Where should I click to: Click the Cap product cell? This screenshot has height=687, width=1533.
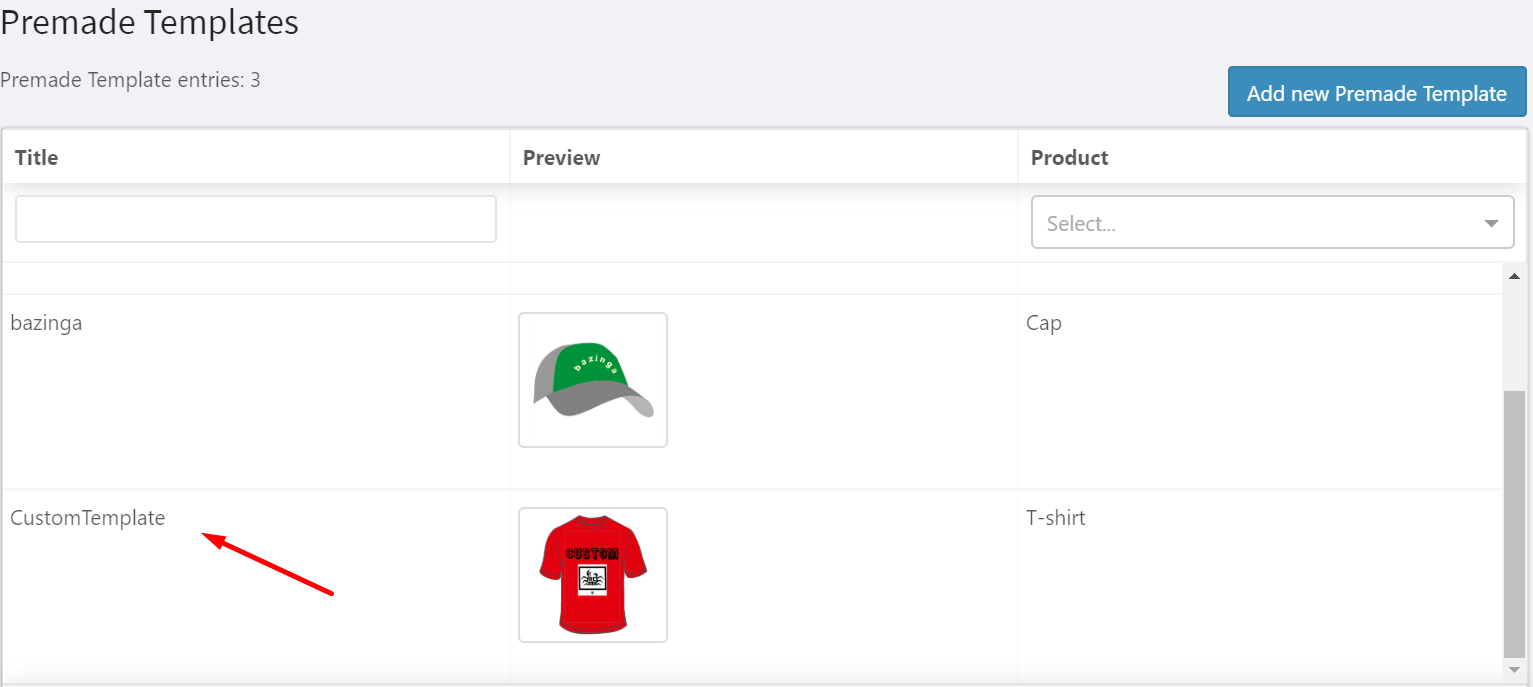[x=1044, y=323]
